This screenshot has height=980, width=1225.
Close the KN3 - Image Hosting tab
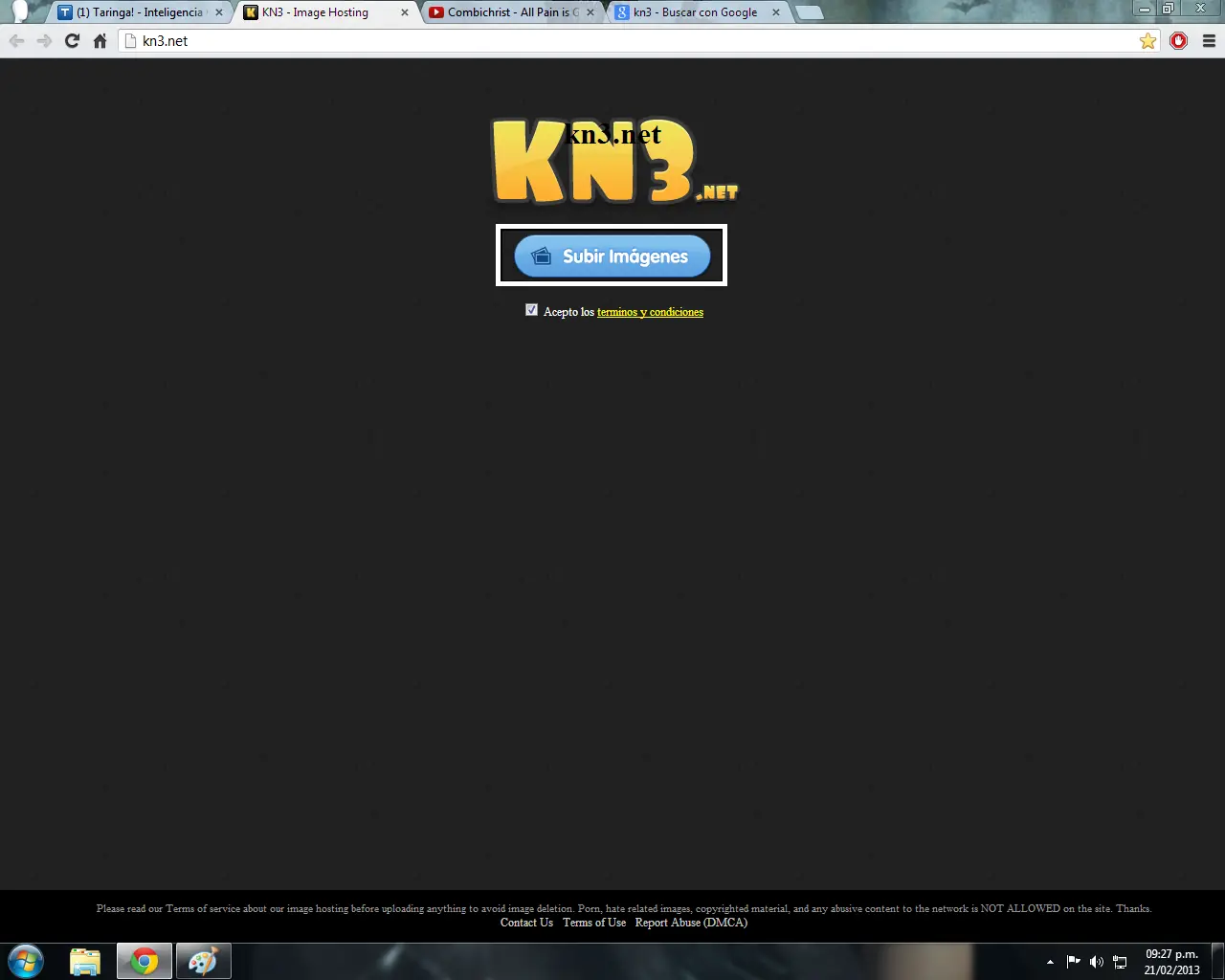click(x=405, y=12)
